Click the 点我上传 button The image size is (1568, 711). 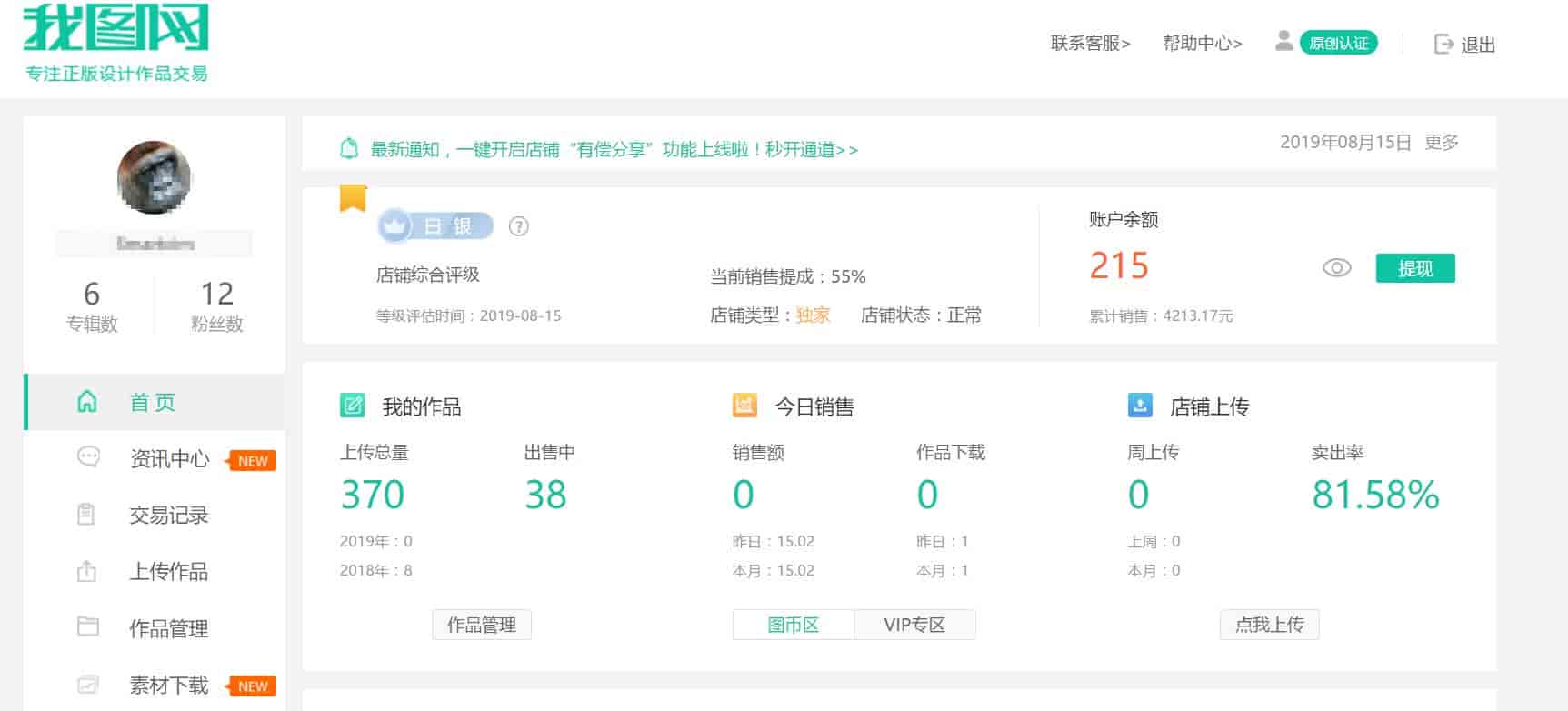pyautogui.click(x=1269, y=625)
